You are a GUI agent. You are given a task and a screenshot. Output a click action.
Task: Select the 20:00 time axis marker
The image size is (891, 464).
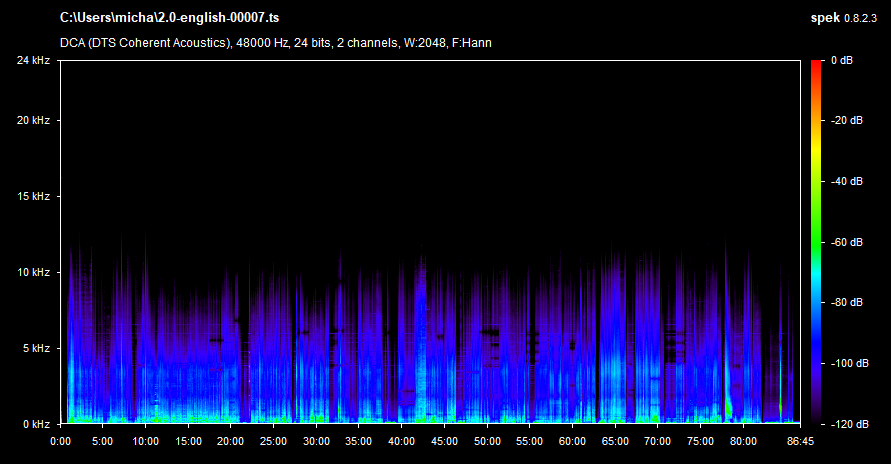(231, 440)
